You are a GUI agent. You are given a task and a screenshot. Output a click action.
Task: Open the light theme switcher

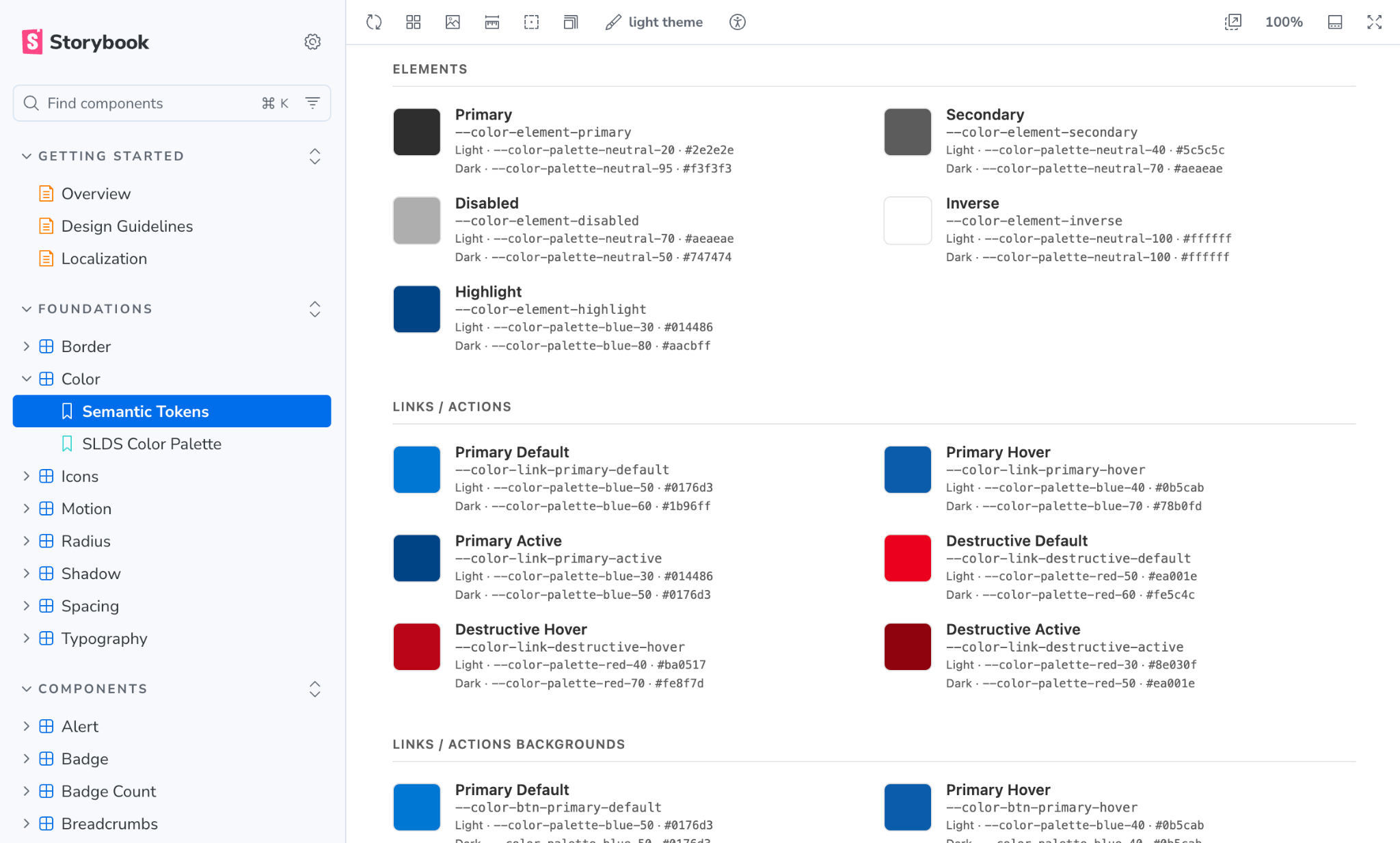[x=654, y=22]
